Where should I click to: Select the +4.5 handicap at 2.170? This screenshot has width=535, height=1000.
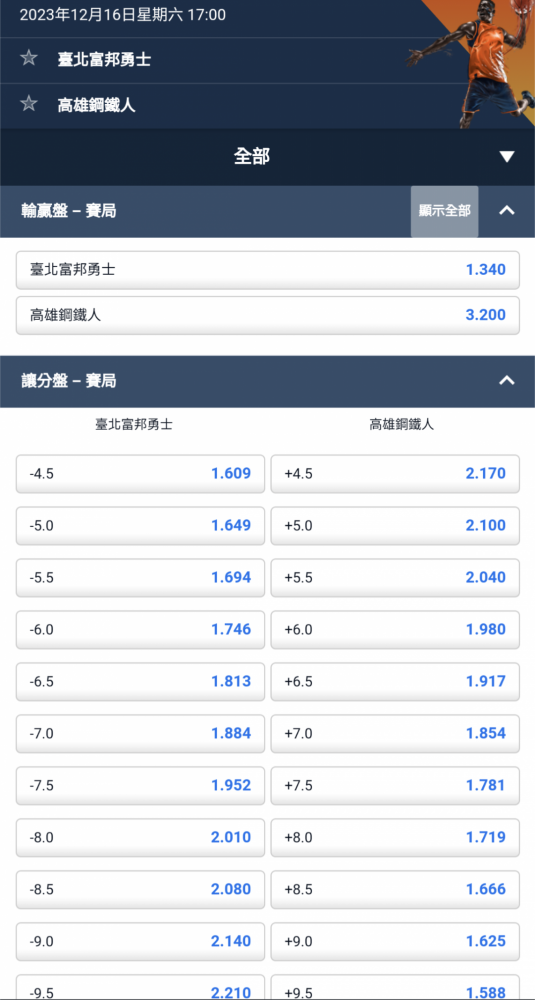tap(395, 473)
